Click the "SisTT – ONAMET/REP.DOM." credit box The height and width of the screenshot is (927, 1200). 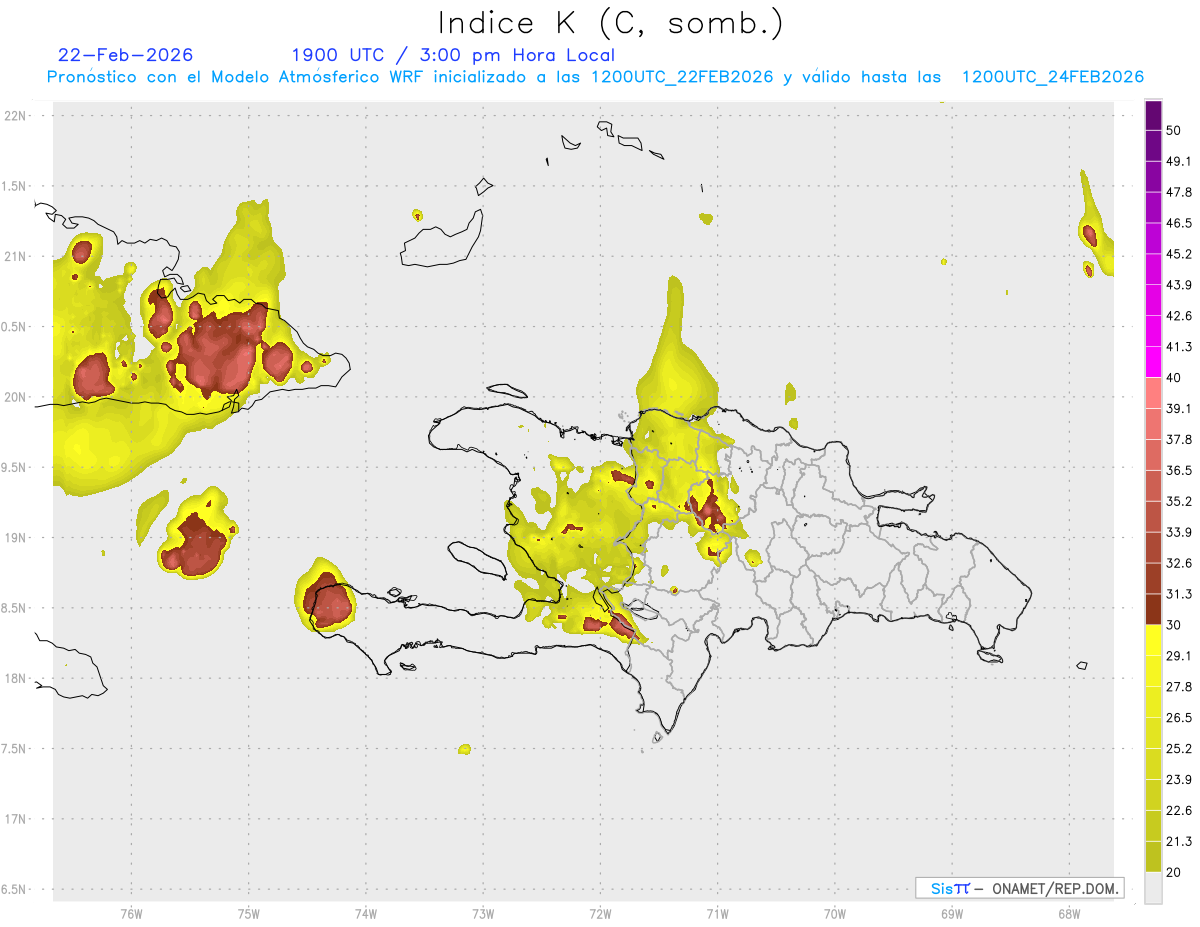(1019, 888)
